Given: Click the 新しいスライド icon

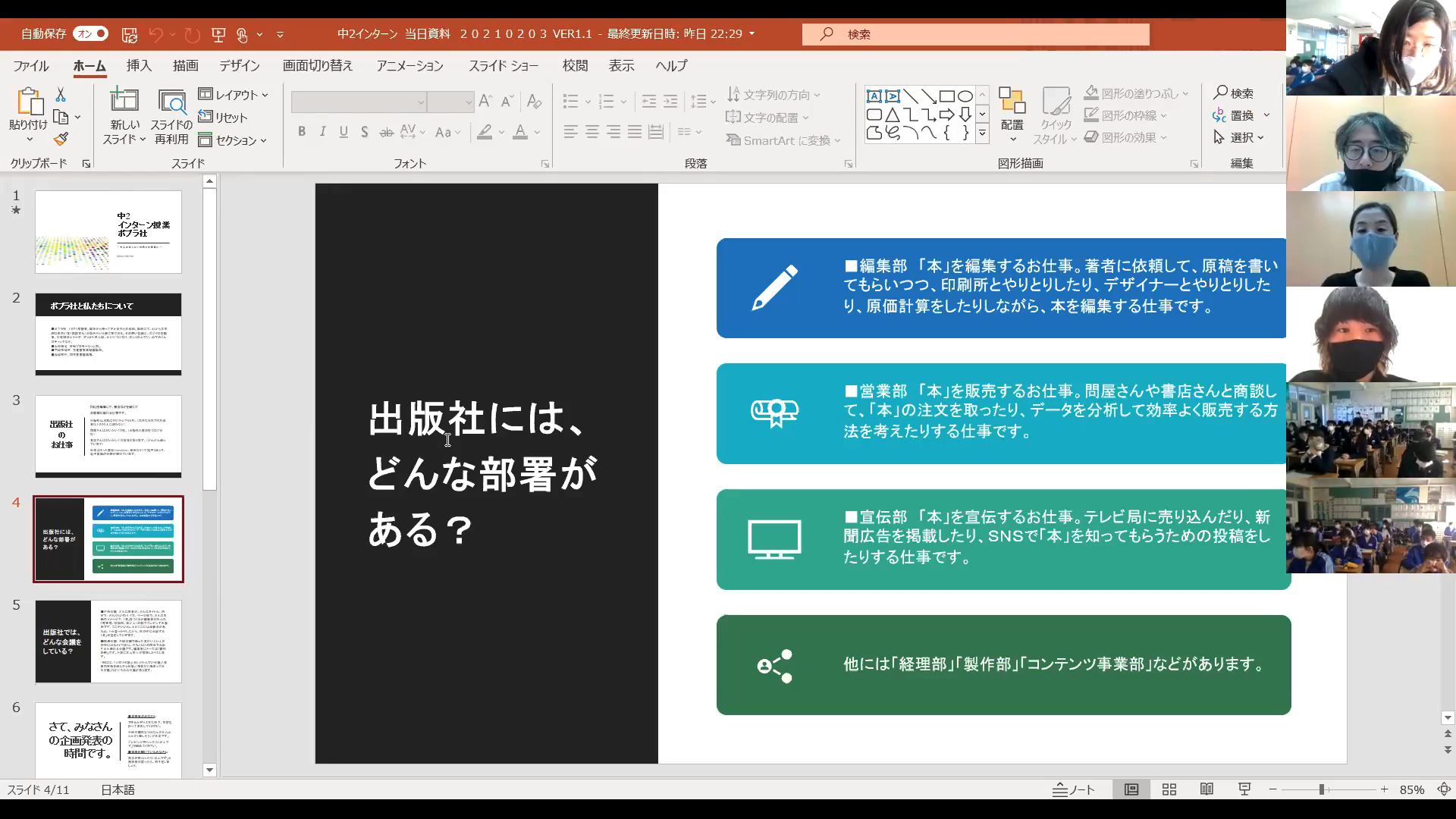Looking at the screenshot, I should point(124,100).
